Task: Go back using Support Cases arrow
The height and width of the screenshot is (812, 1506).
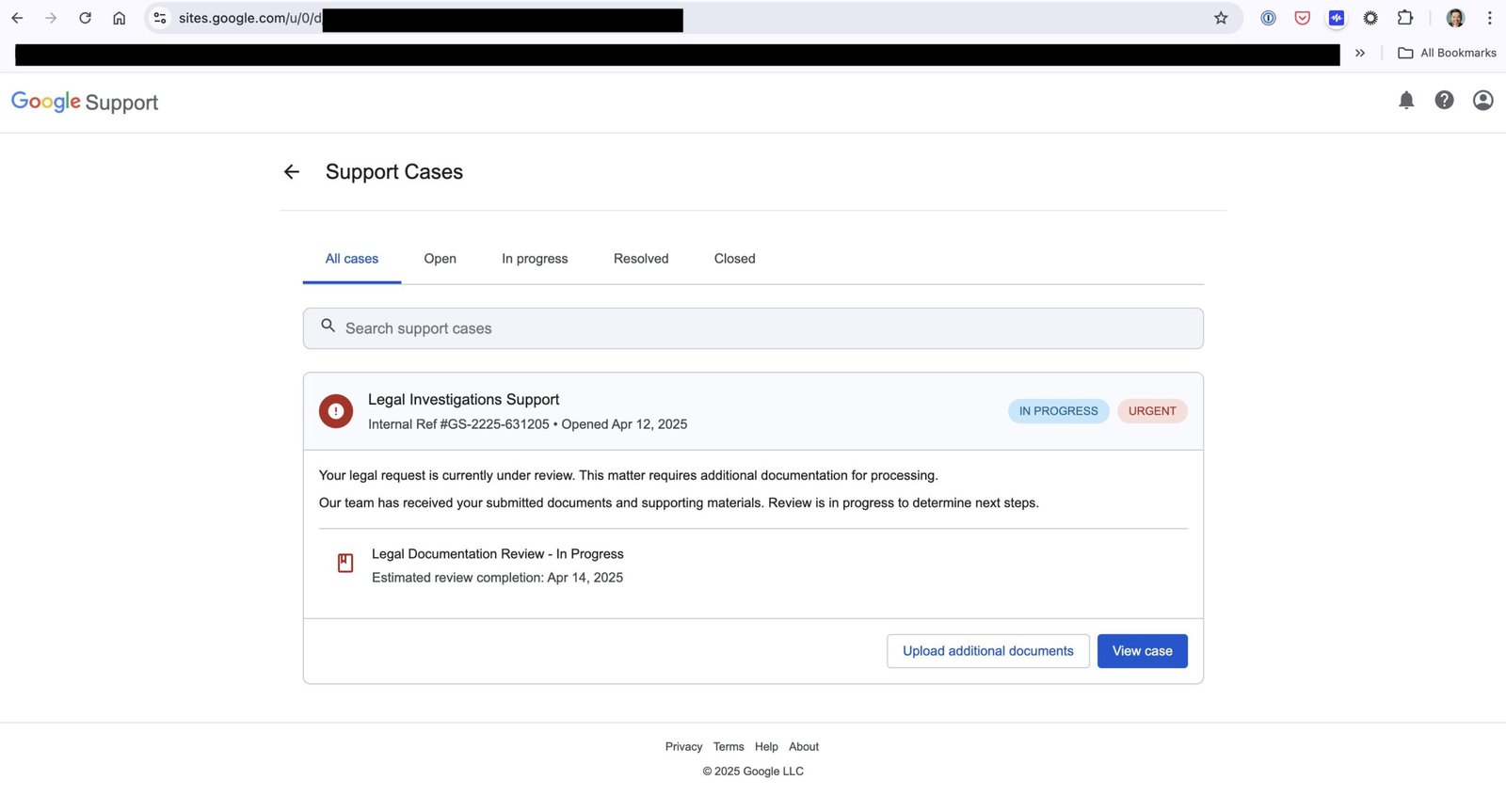Action: 292,172
